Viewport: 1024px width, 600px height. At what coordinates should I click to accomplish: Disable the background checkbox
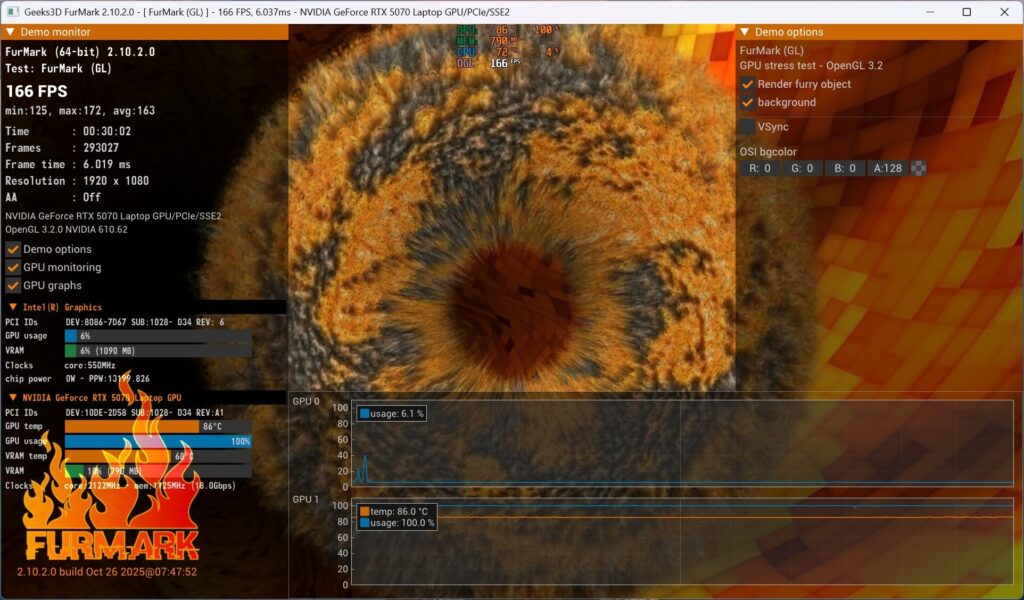tap(748, 103)
